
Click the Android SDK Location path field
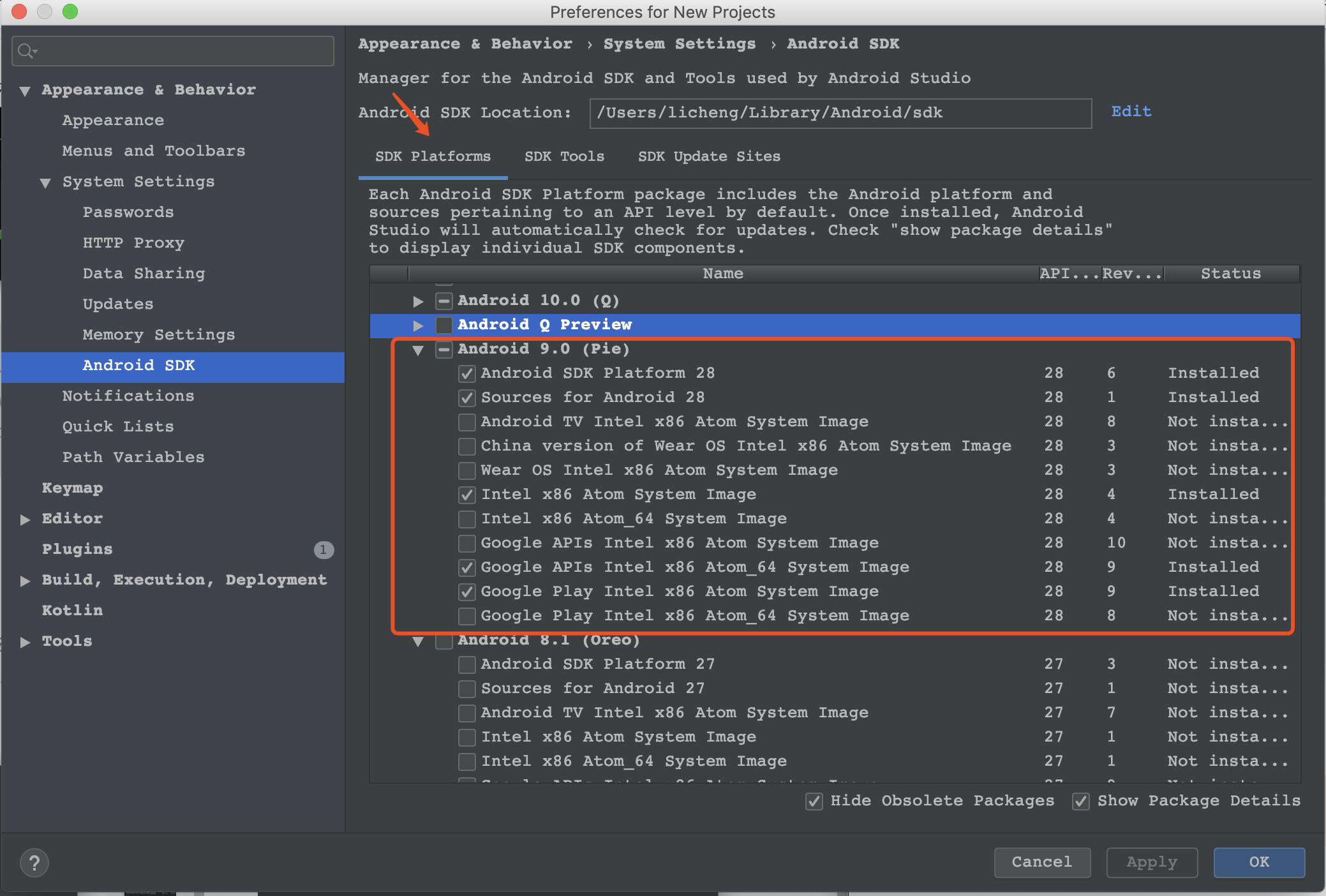[840, 113]
